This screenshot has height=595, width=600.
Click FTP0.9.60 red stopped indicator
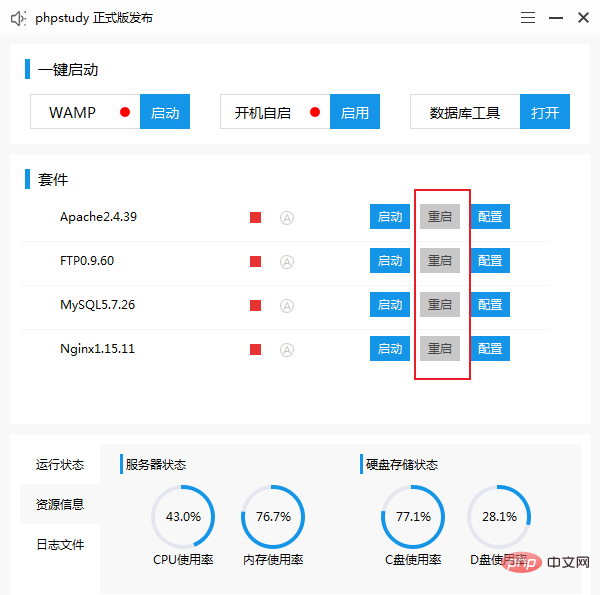[x=255, y=261]
